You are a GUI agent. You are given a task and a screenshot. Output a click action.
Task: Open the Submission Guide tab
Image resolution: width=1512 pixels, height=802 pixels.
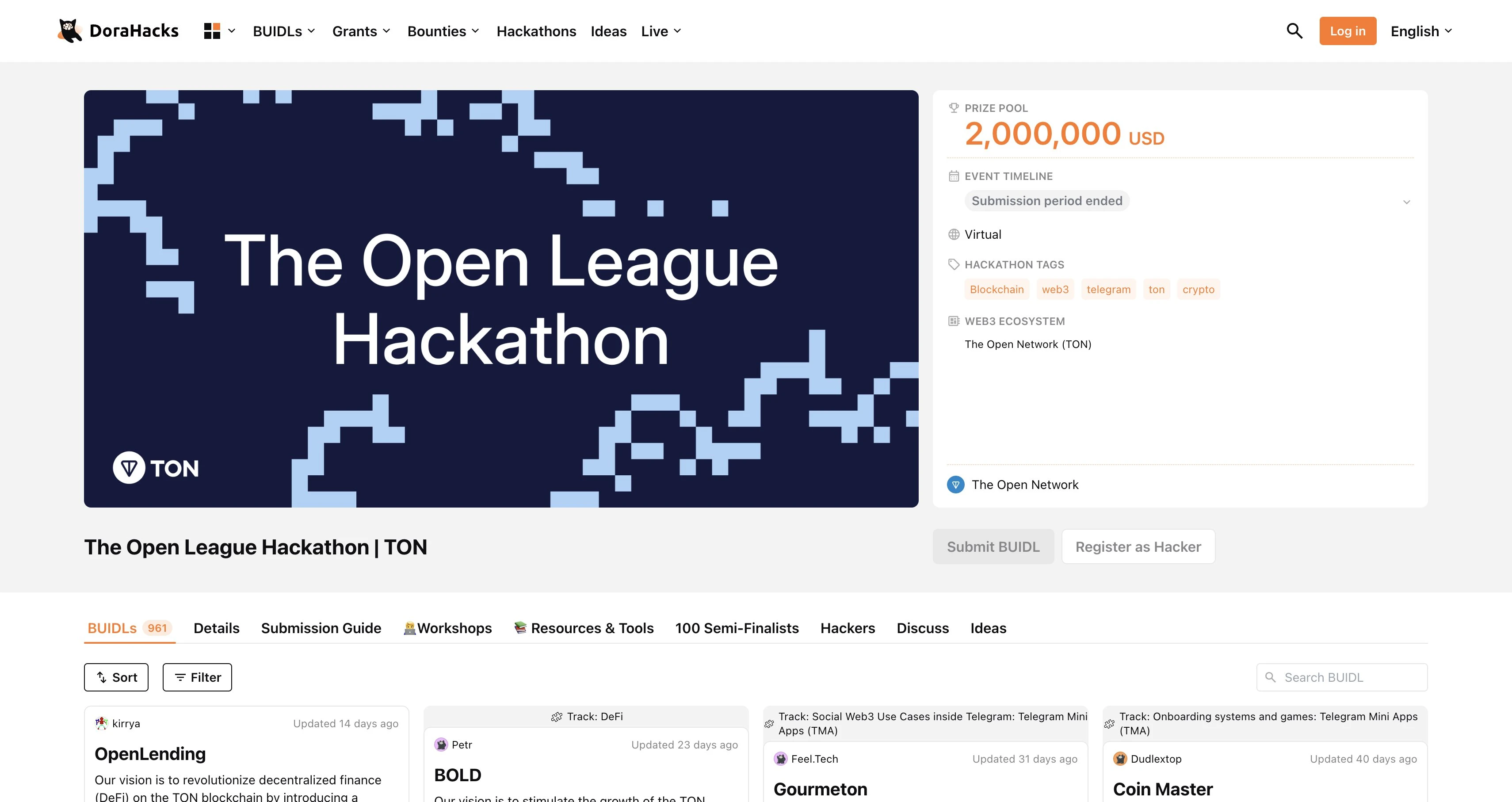tap(321, 628)
